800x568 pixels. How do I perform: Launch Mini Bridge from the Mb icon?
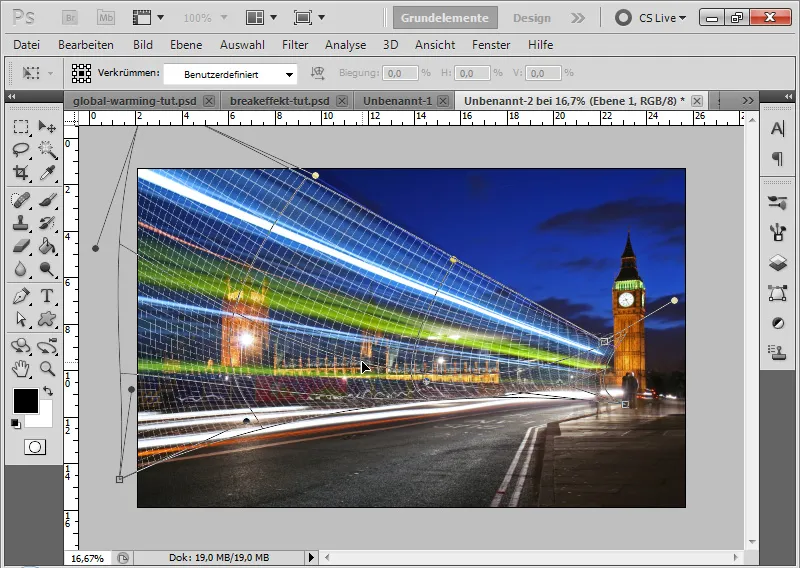point(106,18)
